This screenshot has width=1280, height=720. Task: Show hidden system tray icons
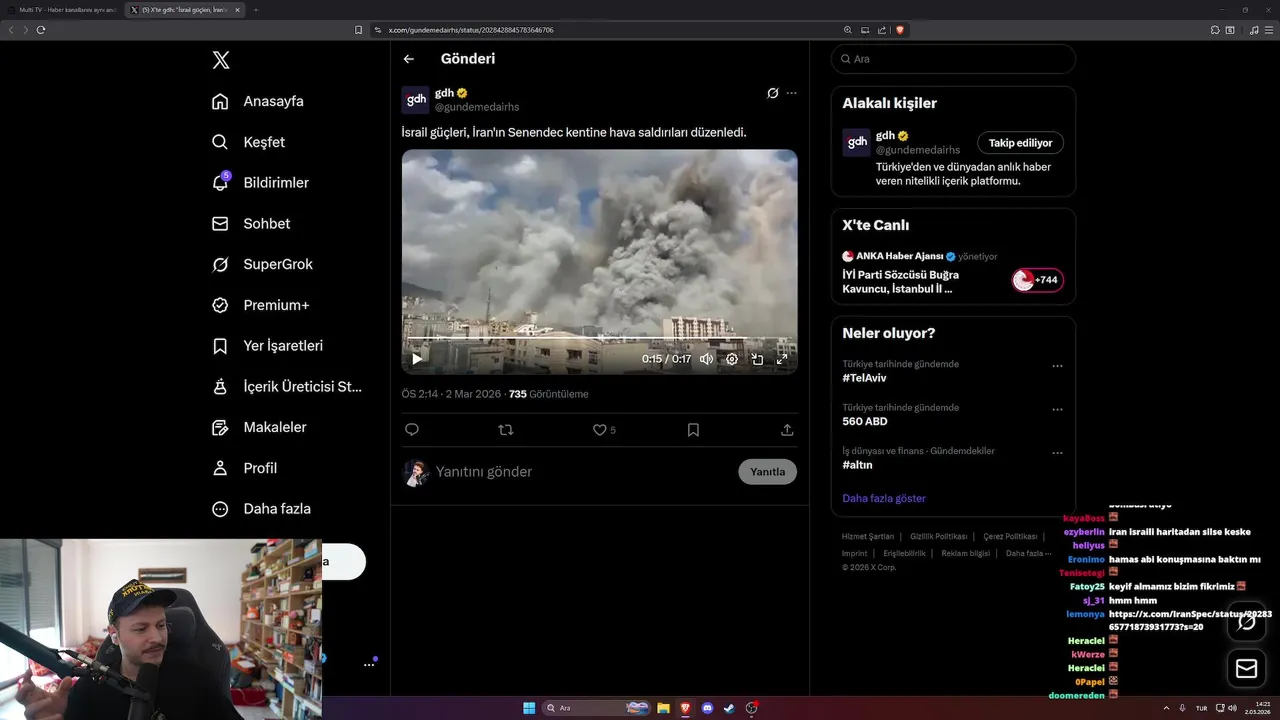pyautogui.click(x=1166, y=708)
